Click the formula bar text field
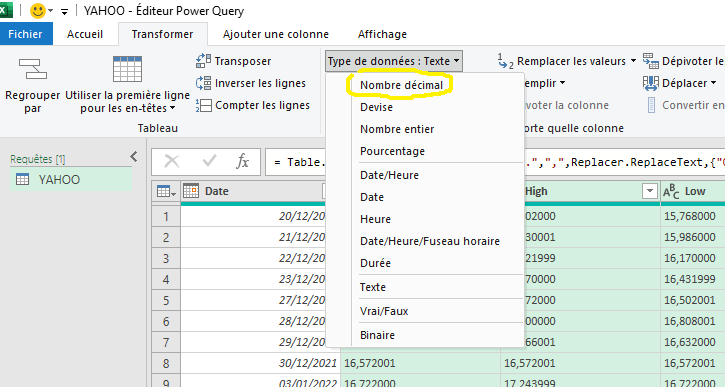Viewport: 725px width, 387px height. 495,162
